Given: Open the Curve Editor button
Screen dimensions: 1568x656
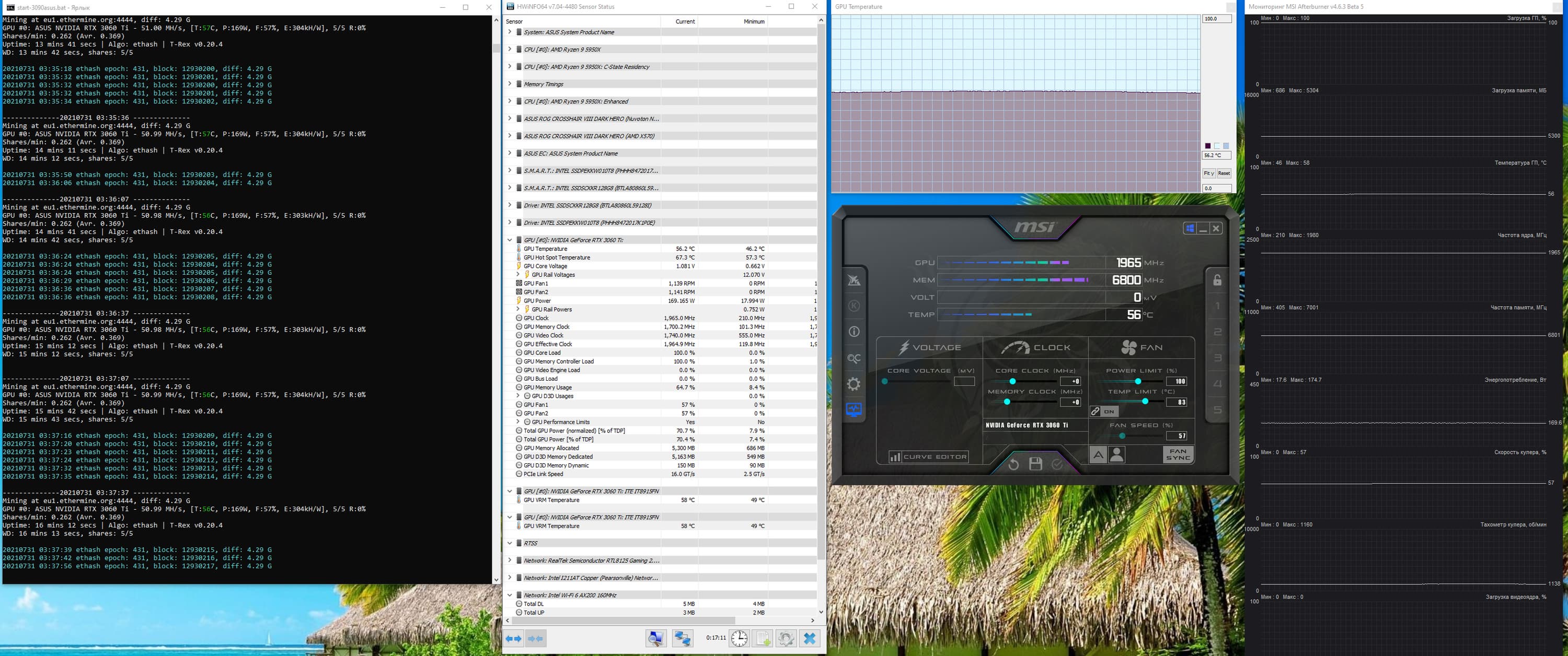Looking at the screenshot, I should [x=929, y=456].
